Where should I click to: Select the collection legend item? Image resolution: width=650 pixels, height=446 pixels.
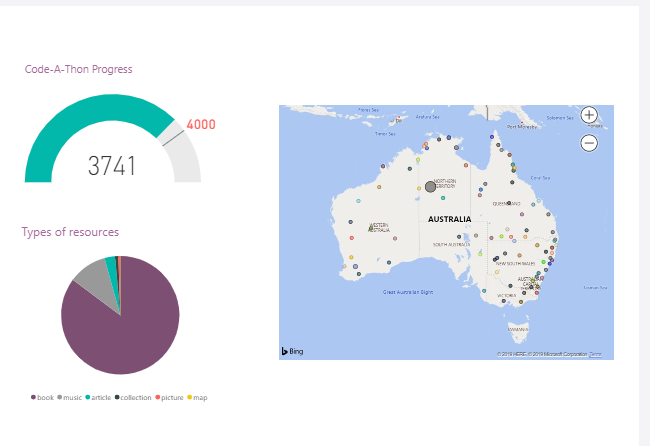tap(133, 398)
